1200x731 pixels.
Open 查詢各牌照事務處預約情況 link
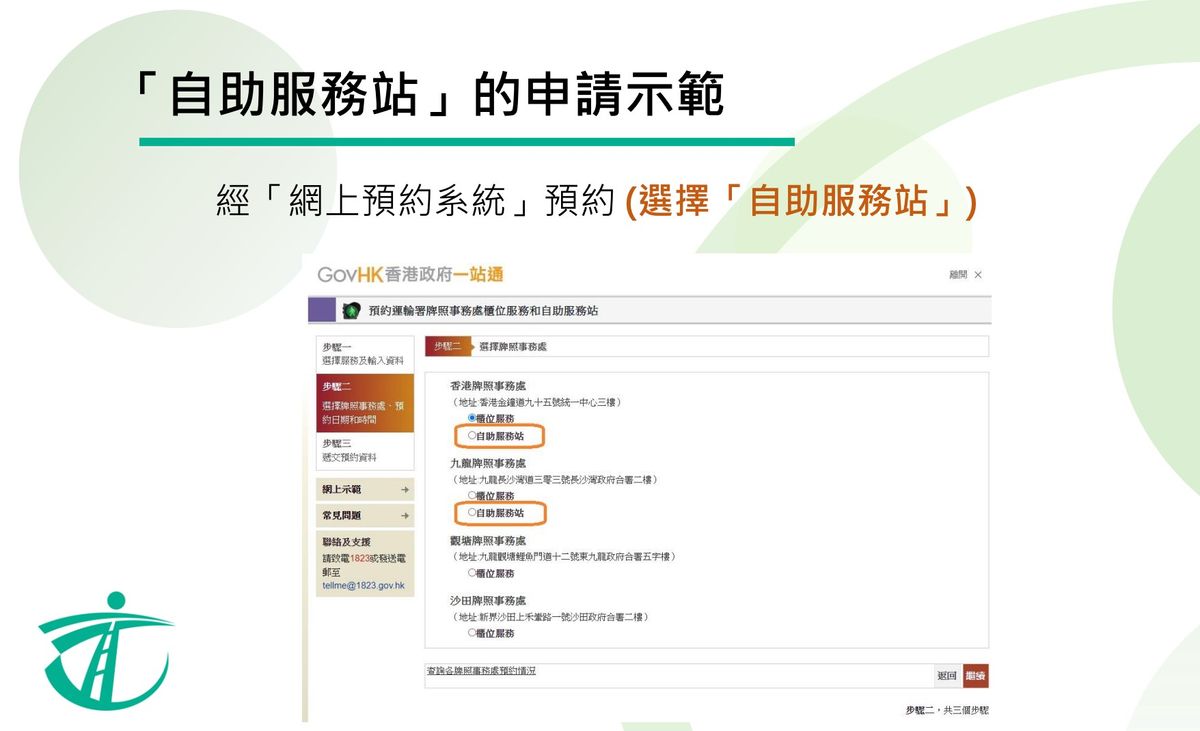pos(481,670)
